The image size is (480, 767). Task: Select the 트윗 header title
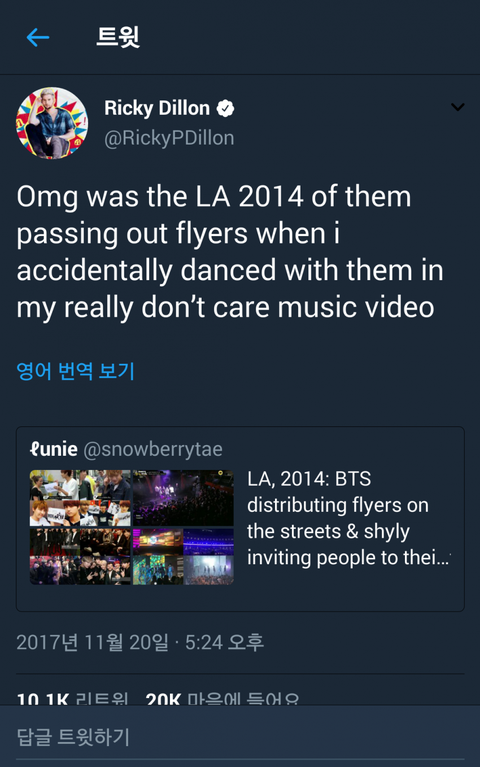tap(118, 37)
